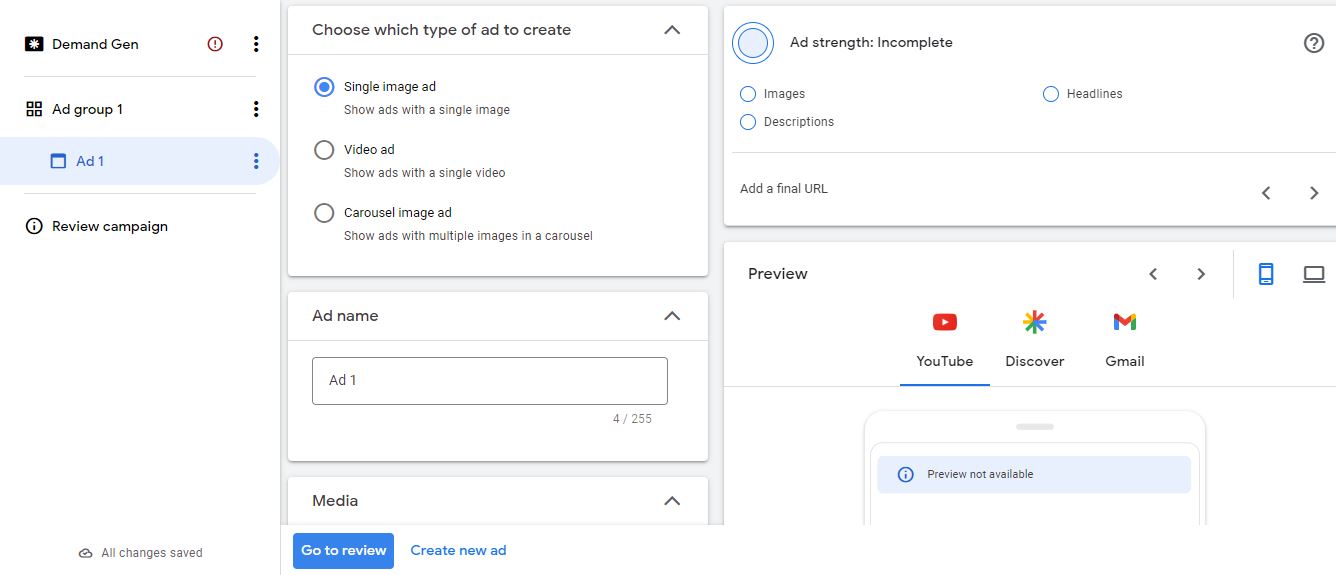Select the Single image ad option
The image size is (1336, 575).
(324, 87)
